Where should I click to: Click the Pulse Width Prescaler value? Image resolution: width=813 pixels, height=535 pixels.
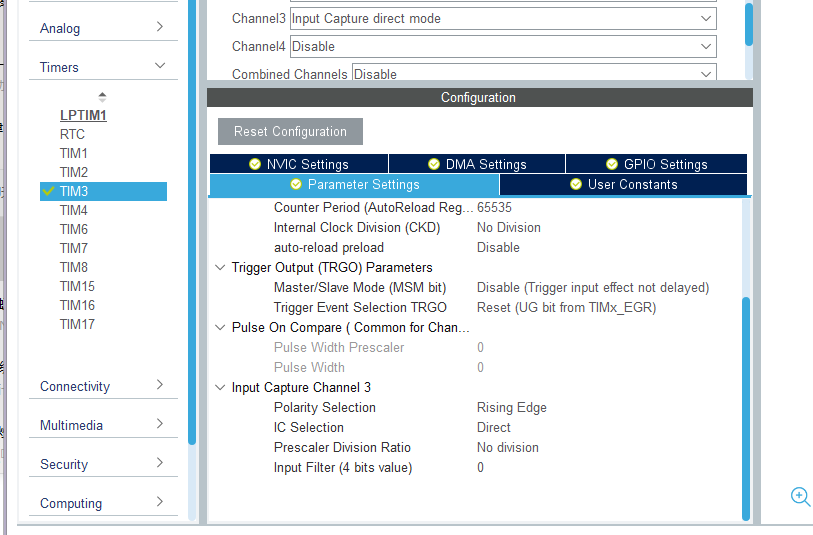coord(480,347)
